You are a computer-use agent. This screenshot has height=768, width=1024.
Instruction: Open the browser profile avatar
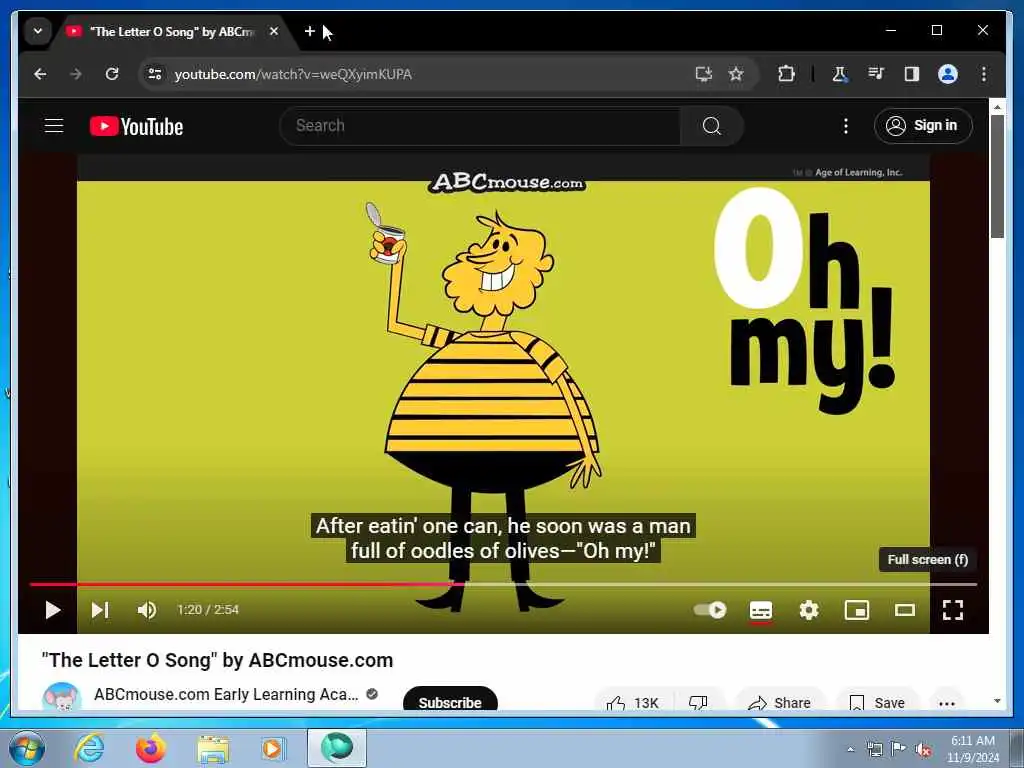coord(948,74)
